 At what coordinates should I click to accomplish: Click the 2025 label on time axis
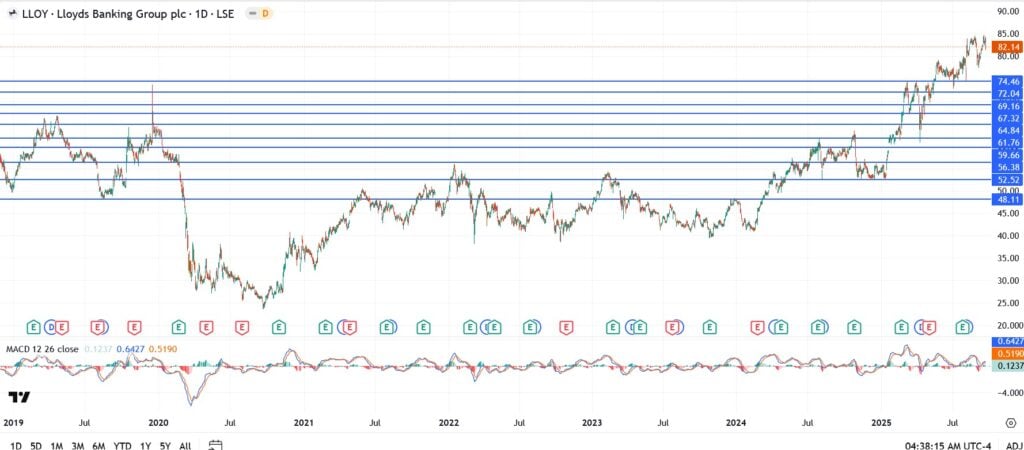[882, 423]
